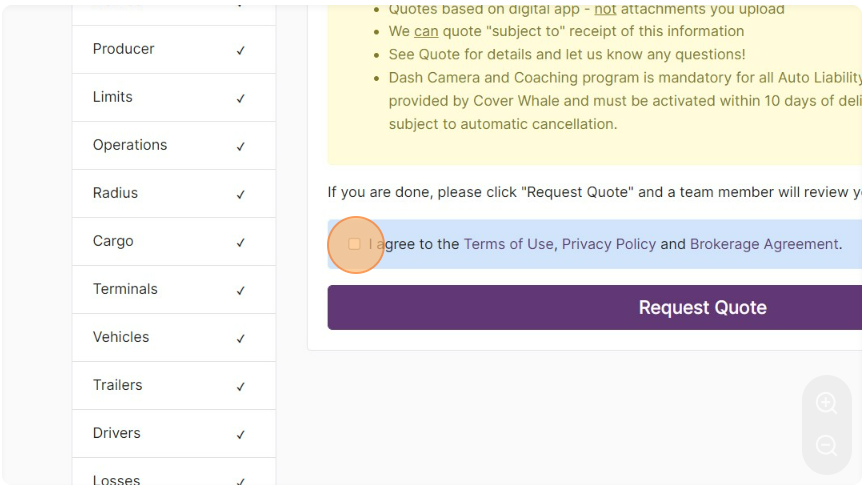Check the agree to terms checkbox
Image resolution: width=867 pixels, height=496 pixels.
pos(354,244)
